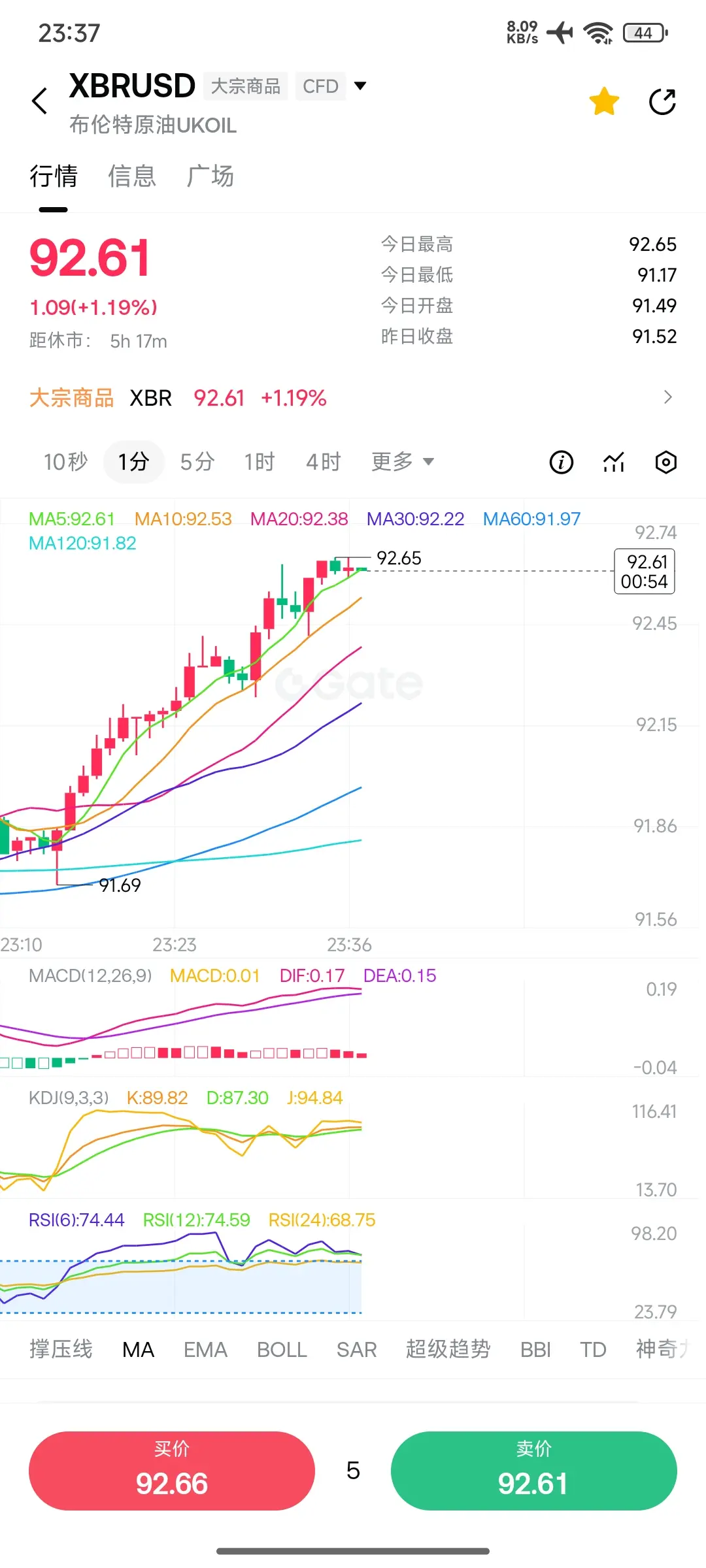Tap the 91.69 low marker on chart
The height and width of the screenshot is (1568, 706).
point(120,885)
